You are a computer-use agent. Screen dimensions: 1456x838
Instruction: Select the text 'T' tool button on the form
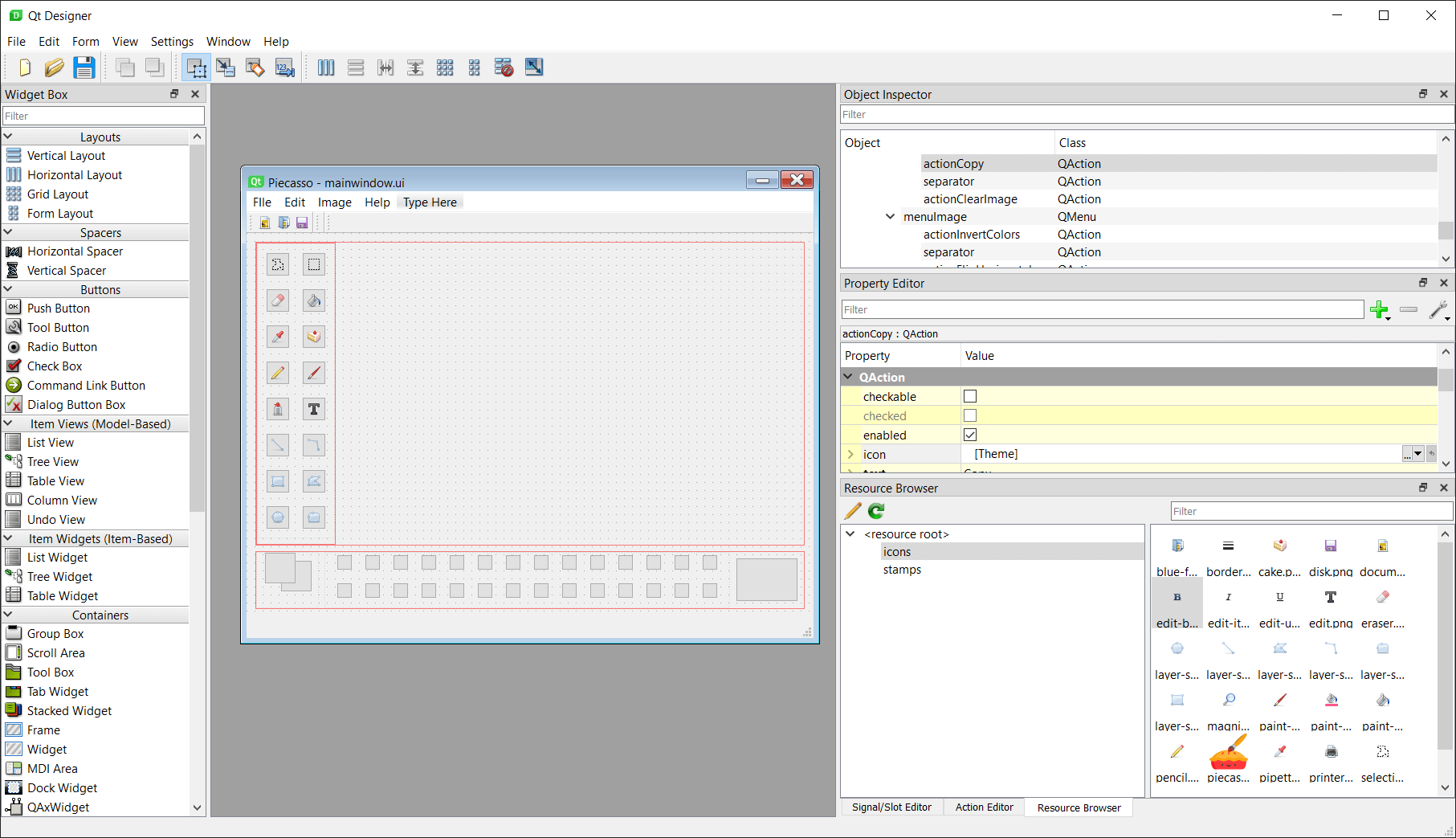pos(314,409)
